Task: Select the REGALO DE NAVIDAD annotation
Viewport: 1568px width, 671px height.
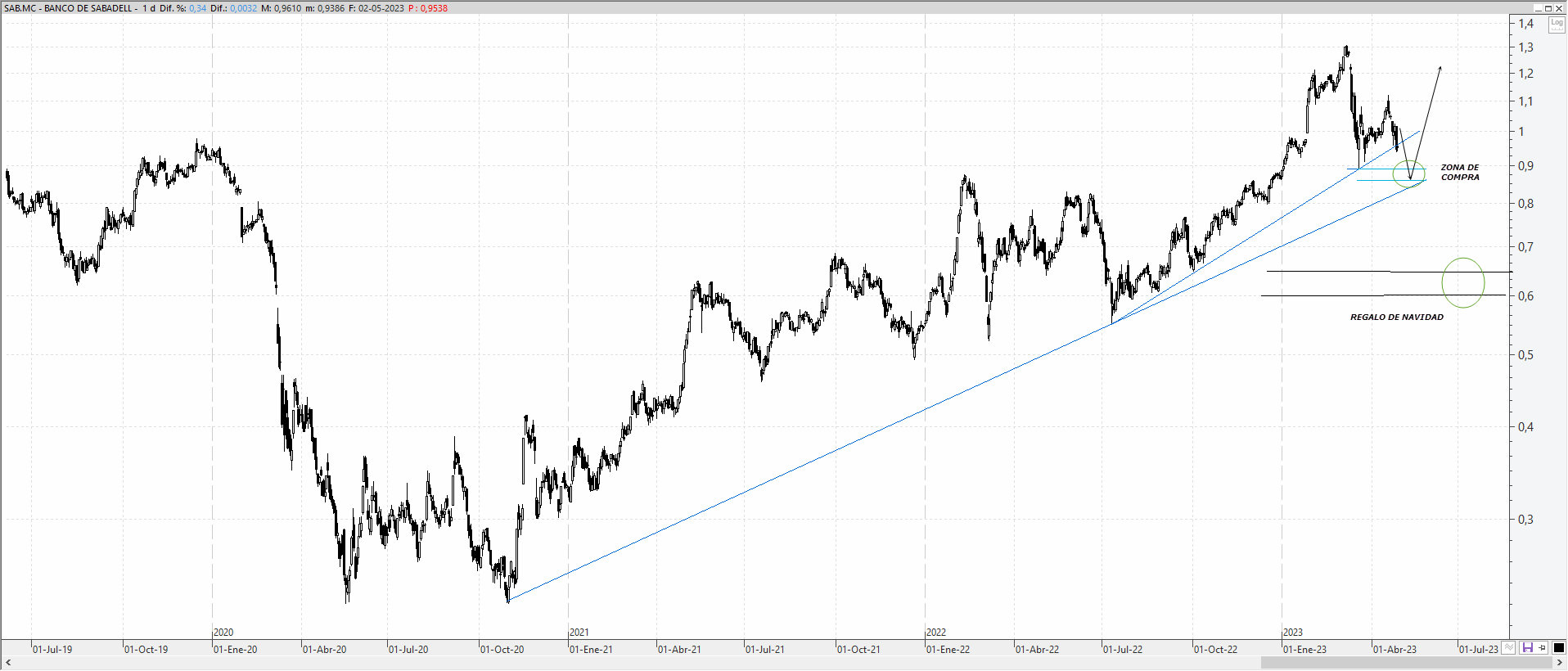Action: click(1397, 317)
